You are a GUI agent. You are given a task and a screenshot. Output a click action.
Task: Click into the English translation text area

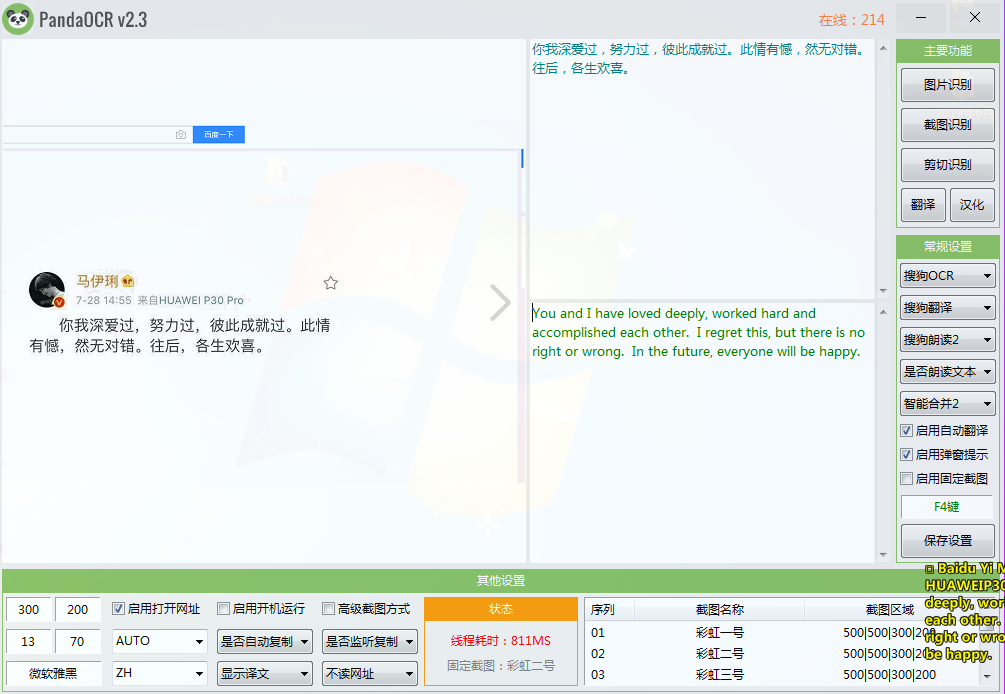tap(702, 433)
